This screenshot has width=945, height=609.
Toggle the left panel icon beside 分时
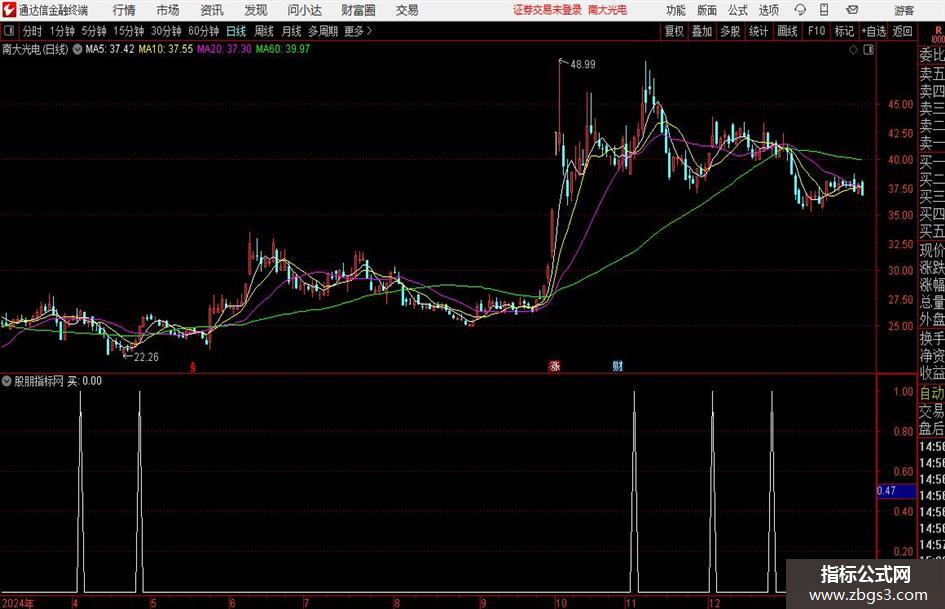(9, 31)
